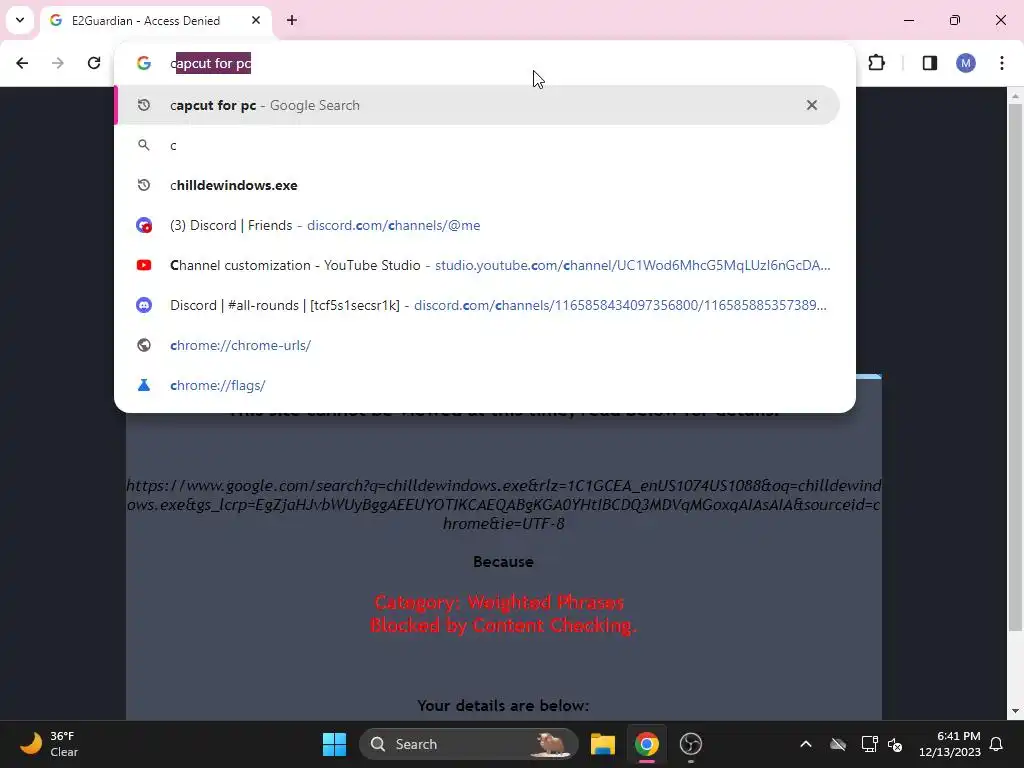Open Chrome's three-dot menu

(1002, 63)
